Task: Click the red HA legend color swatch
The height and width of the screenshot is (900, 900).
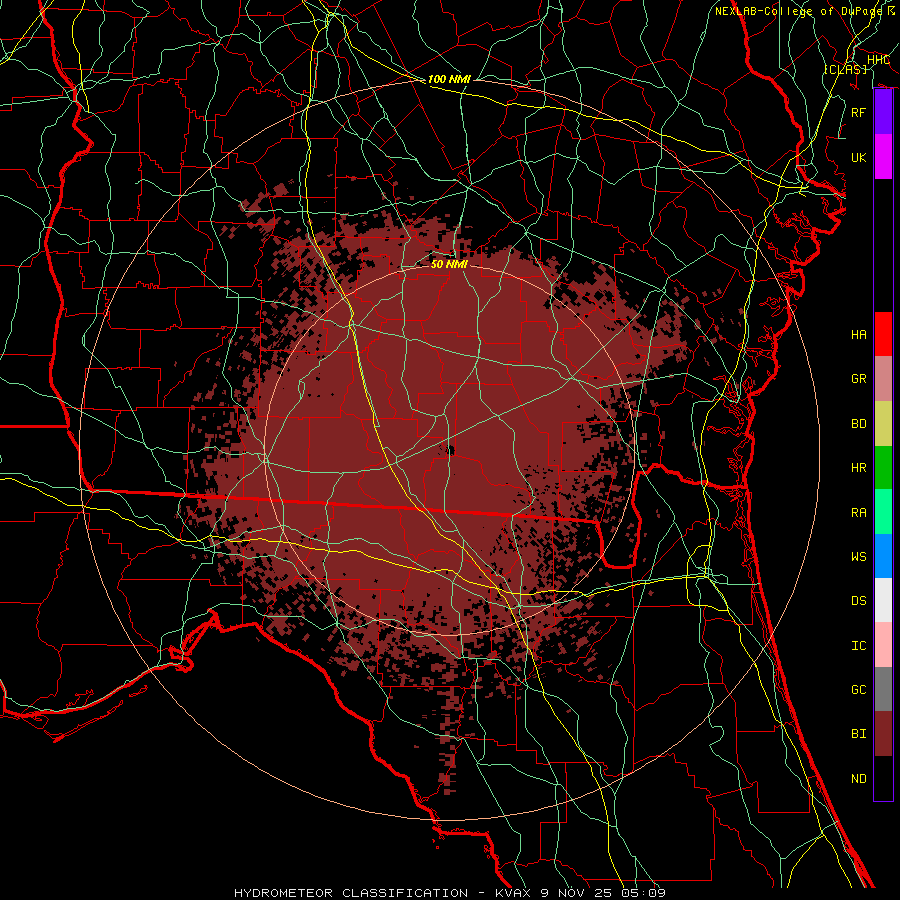Action: (x=883, y=334)
